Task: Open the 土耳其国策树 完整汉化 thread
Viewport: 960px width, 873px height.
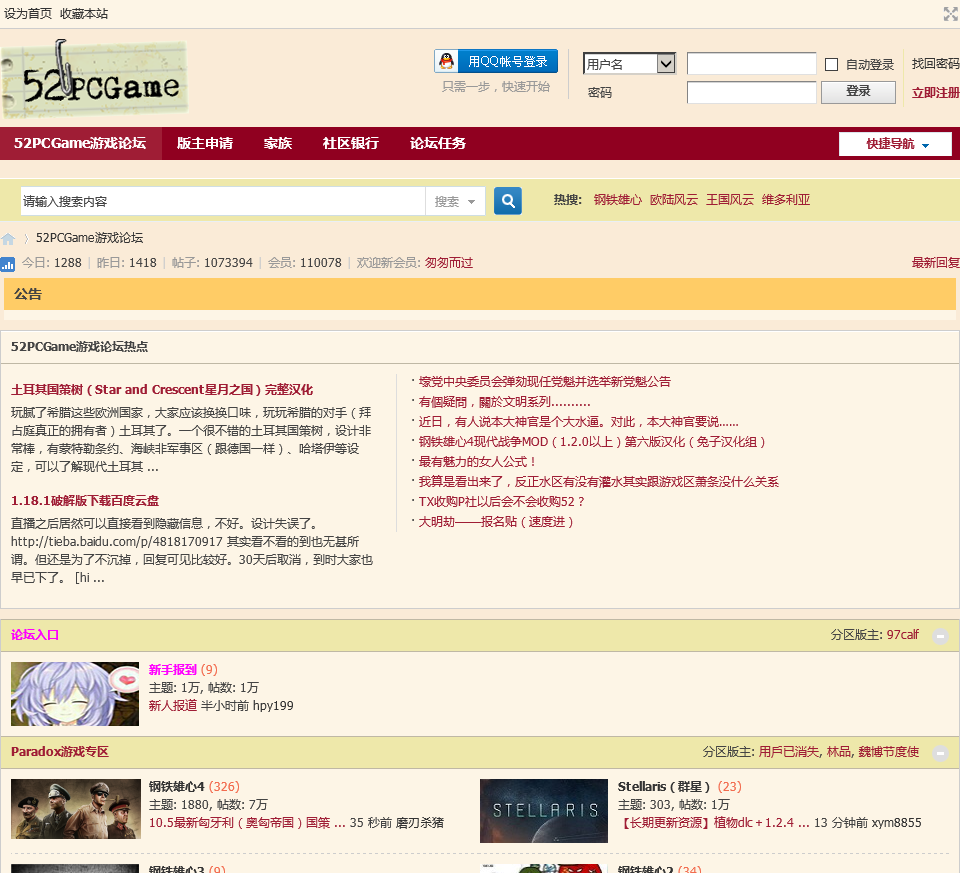Action: [x=162, y=390]
